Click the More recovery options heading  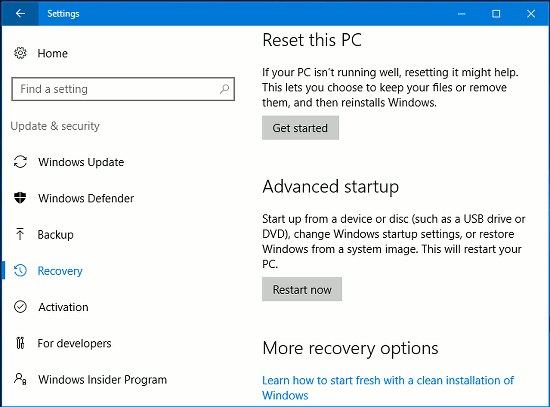tap(350, 348)
